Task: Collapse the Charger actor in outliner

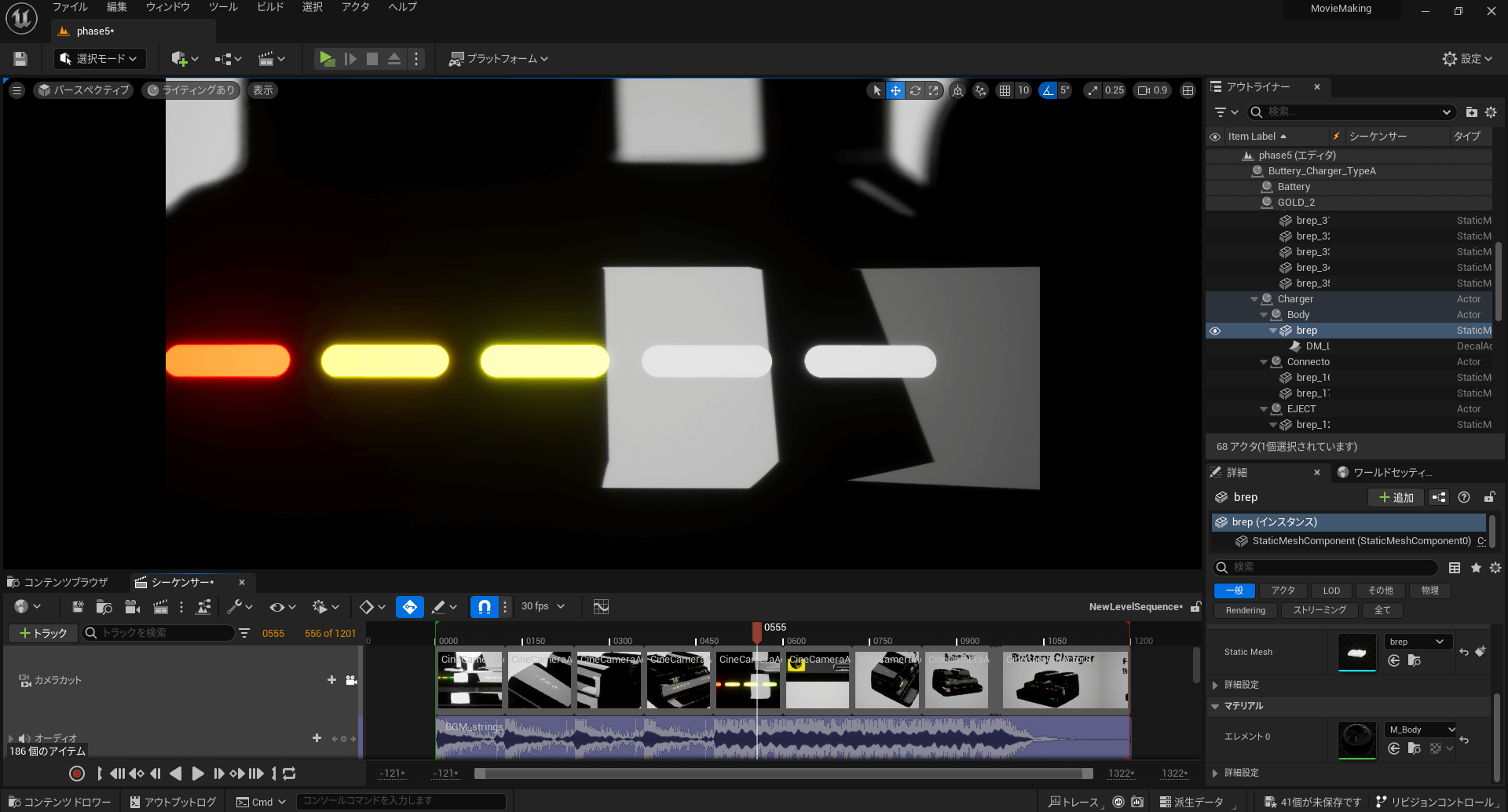Action: point(1254,299)
